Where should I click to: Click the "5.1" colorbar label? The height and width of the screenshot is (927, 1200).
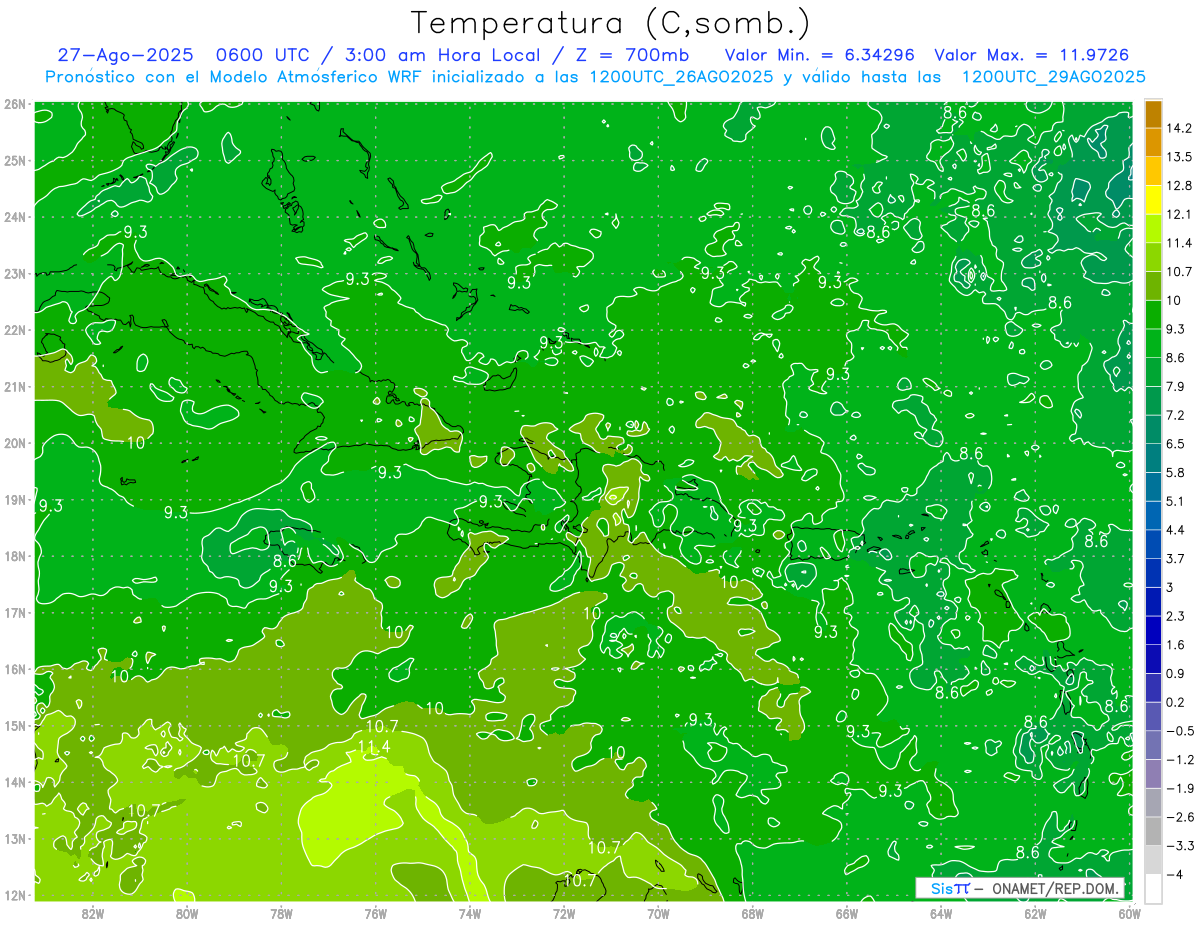tap(1176, 501)
